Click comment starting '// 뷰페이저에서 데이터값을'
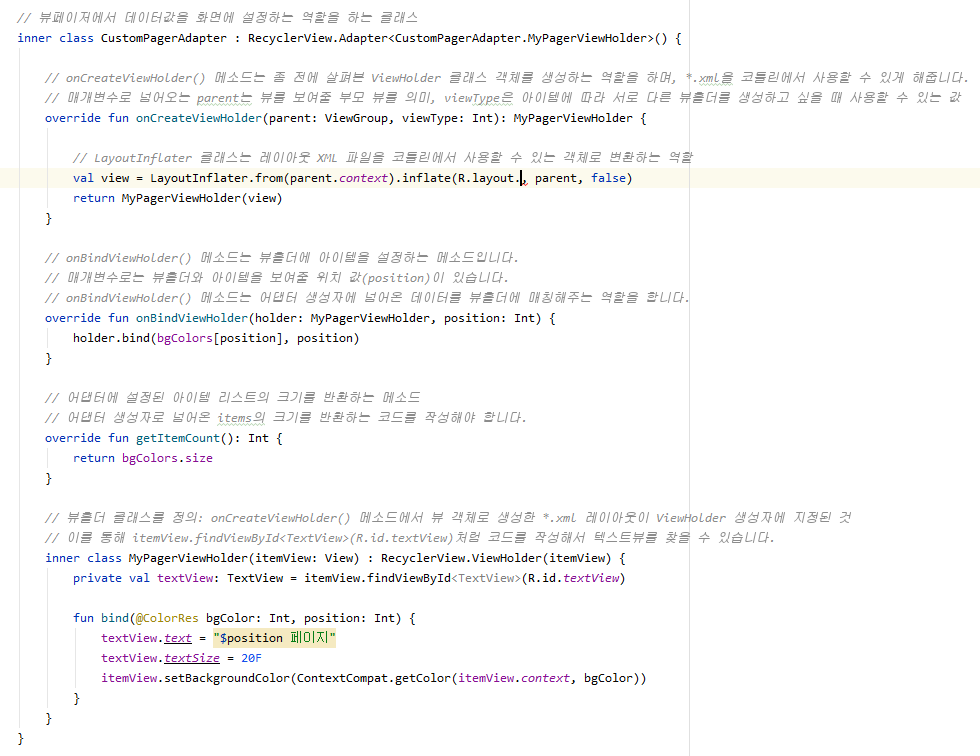The image size is (980, 756). 218,17
